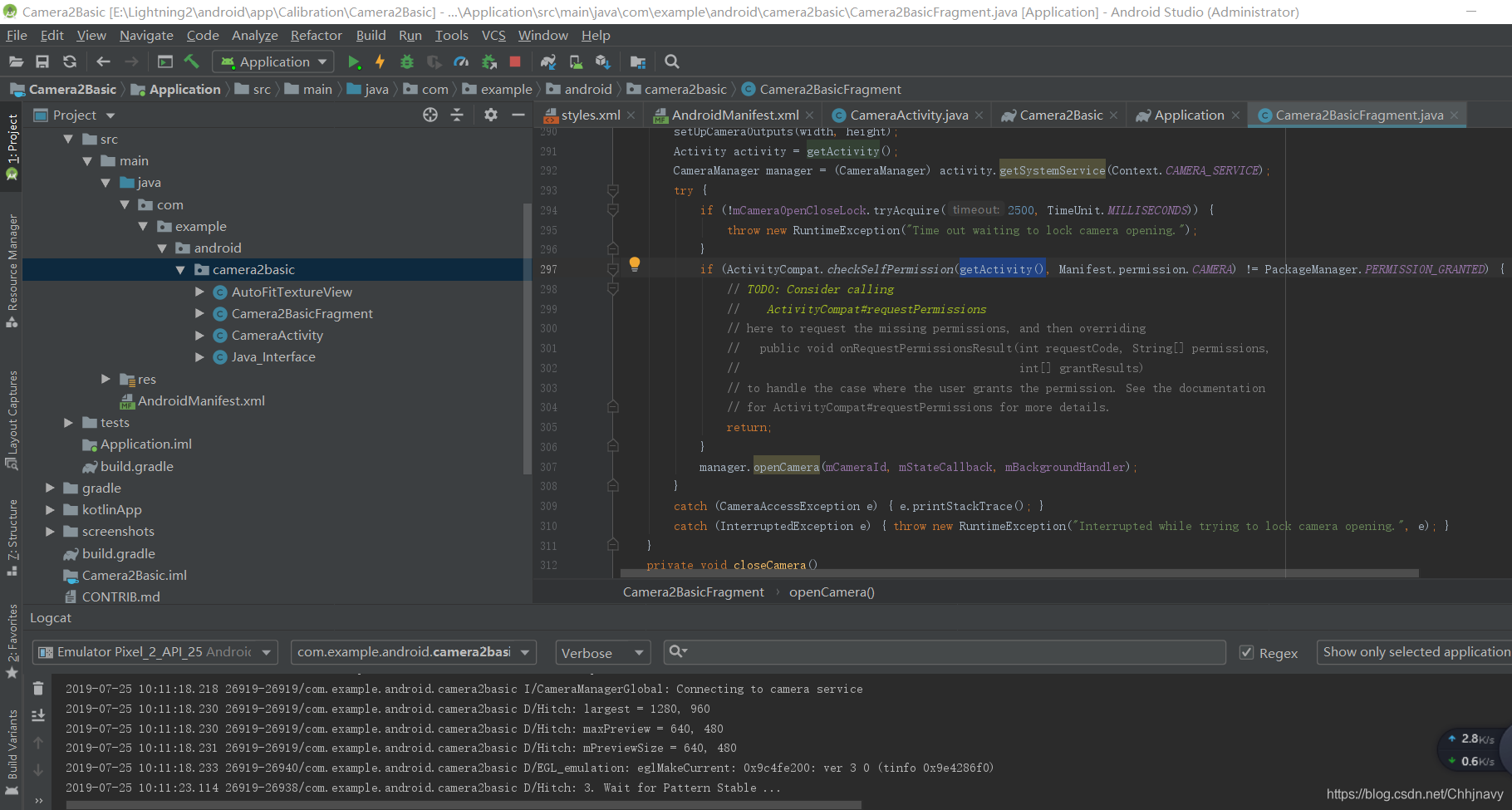Image resolution: width=1512 pixels, height=810 pixels.
Task: Open the Profile app speedometer icon
Action: [x=461, y=61]
